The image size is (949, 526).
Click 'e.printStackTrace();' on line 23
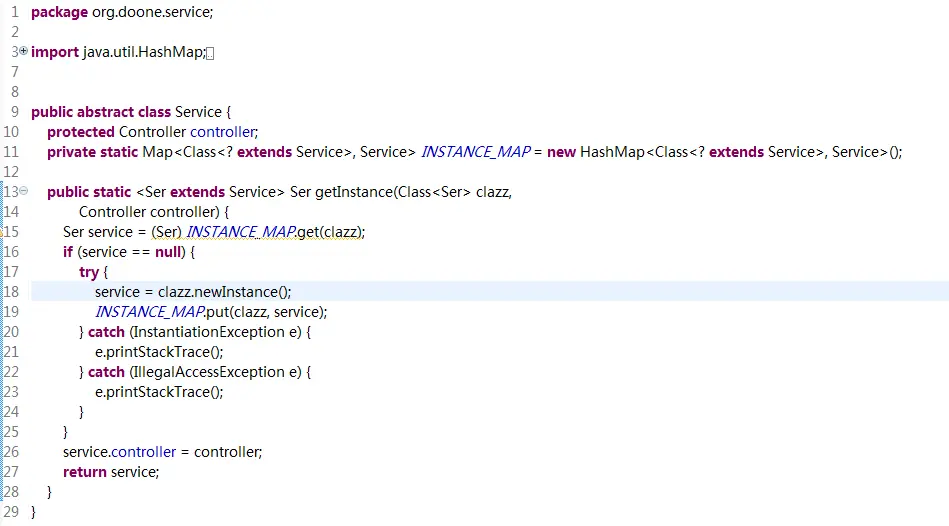pos(159,392)
